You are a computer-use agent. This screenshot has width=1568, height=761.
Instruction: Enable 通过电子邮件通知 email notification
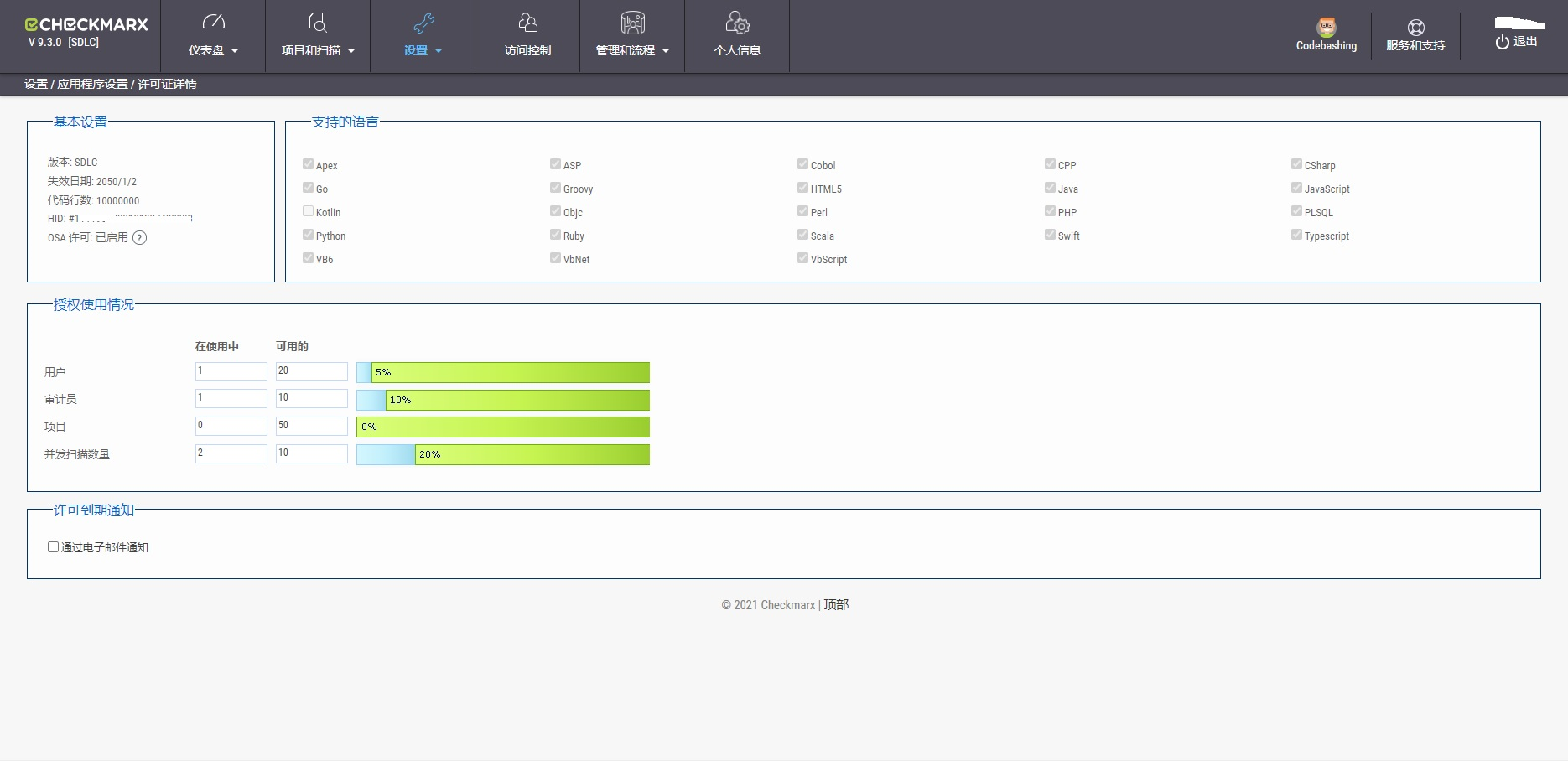pos(53,546)
